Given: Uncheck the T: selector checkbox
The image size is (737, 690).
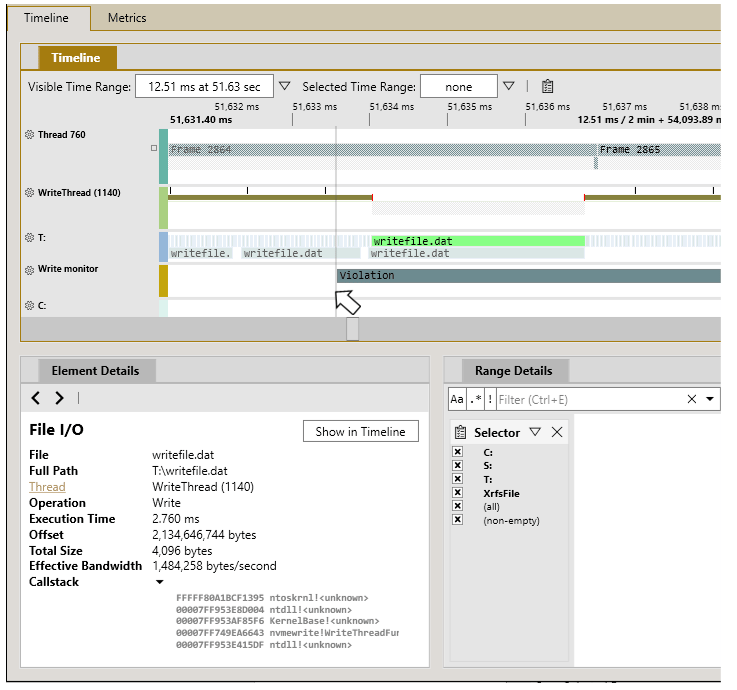Looking at the screenshot, I should click(x=457, y=479).
